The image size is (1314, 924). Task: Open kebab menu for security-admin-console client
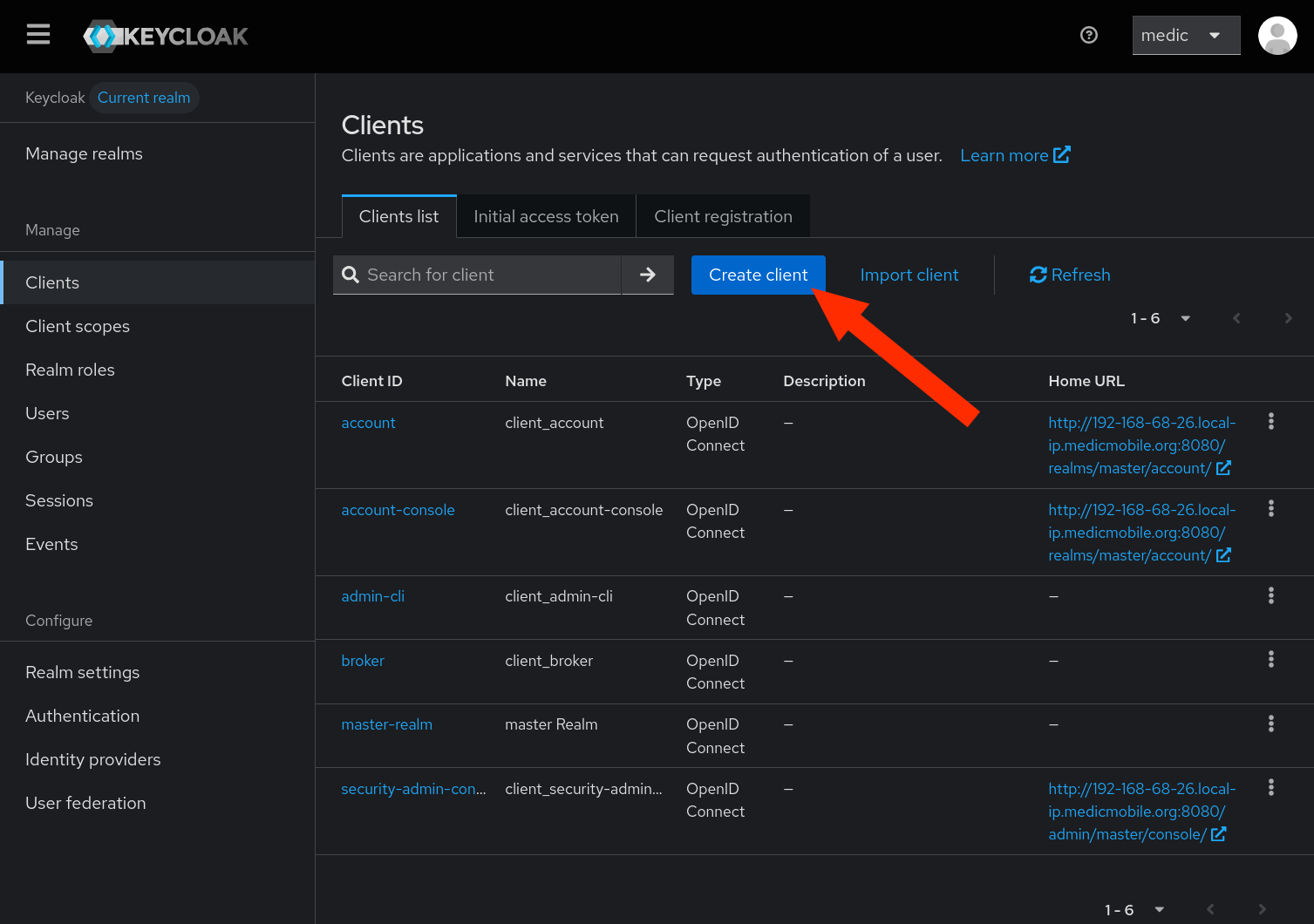pos(1271,788)
